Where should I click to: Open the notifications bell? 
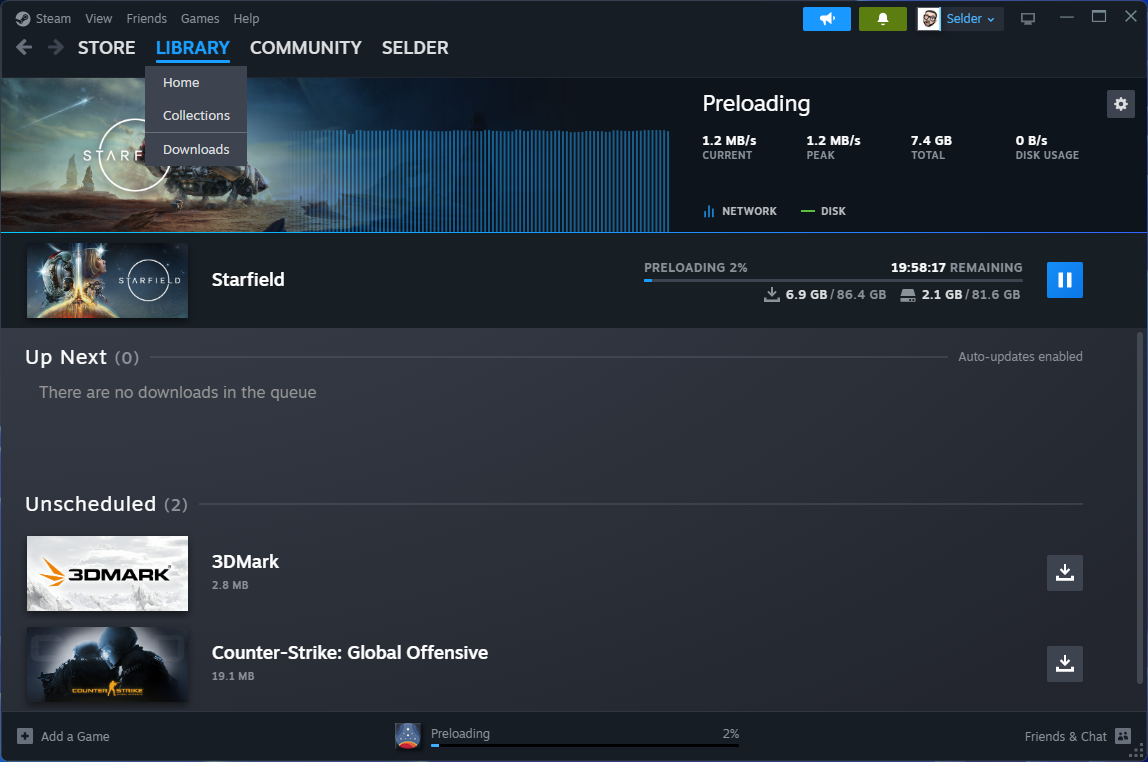(x=882, y=19)
